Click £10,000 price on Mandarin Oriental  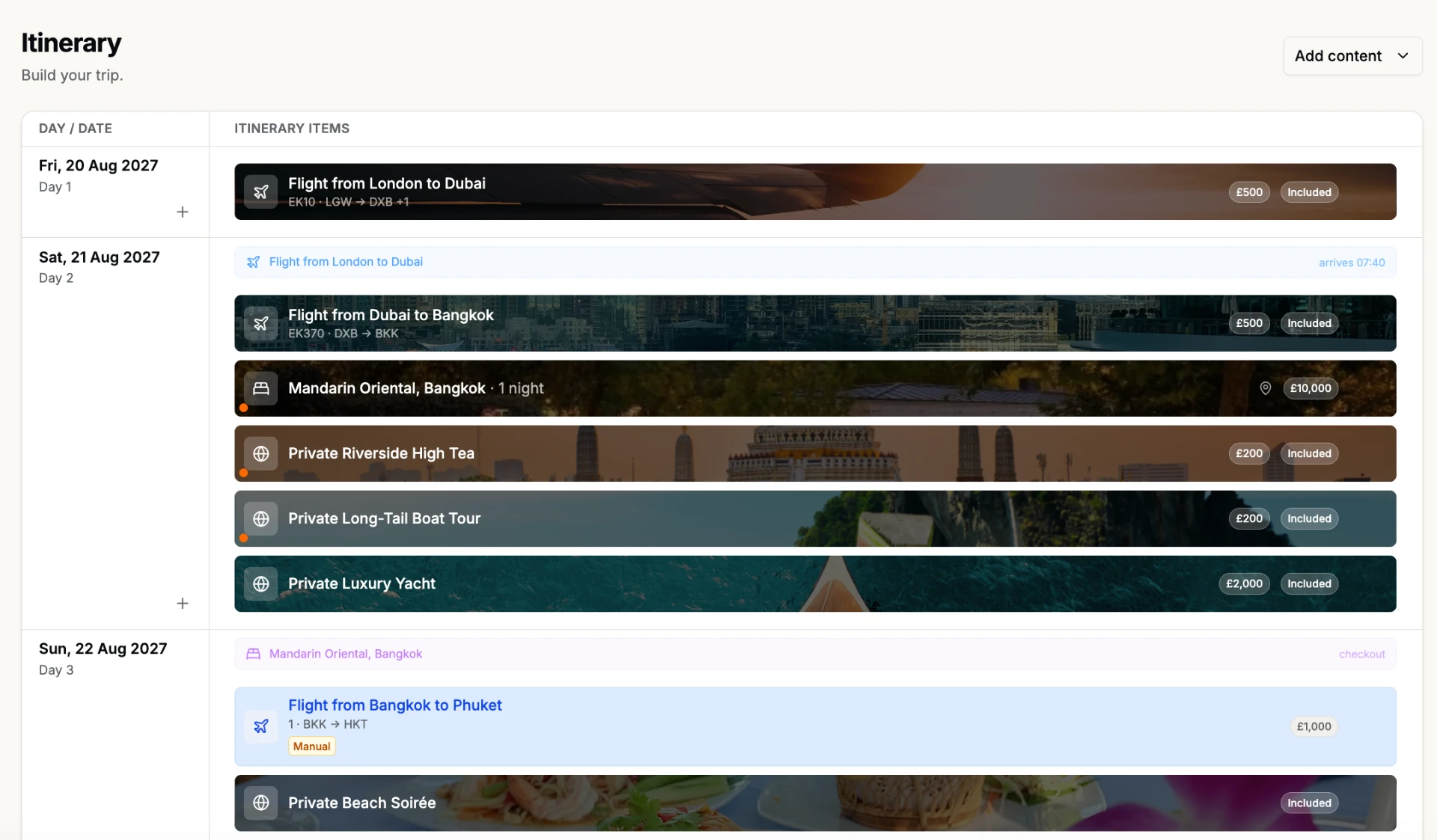(x=1311, y=388)
